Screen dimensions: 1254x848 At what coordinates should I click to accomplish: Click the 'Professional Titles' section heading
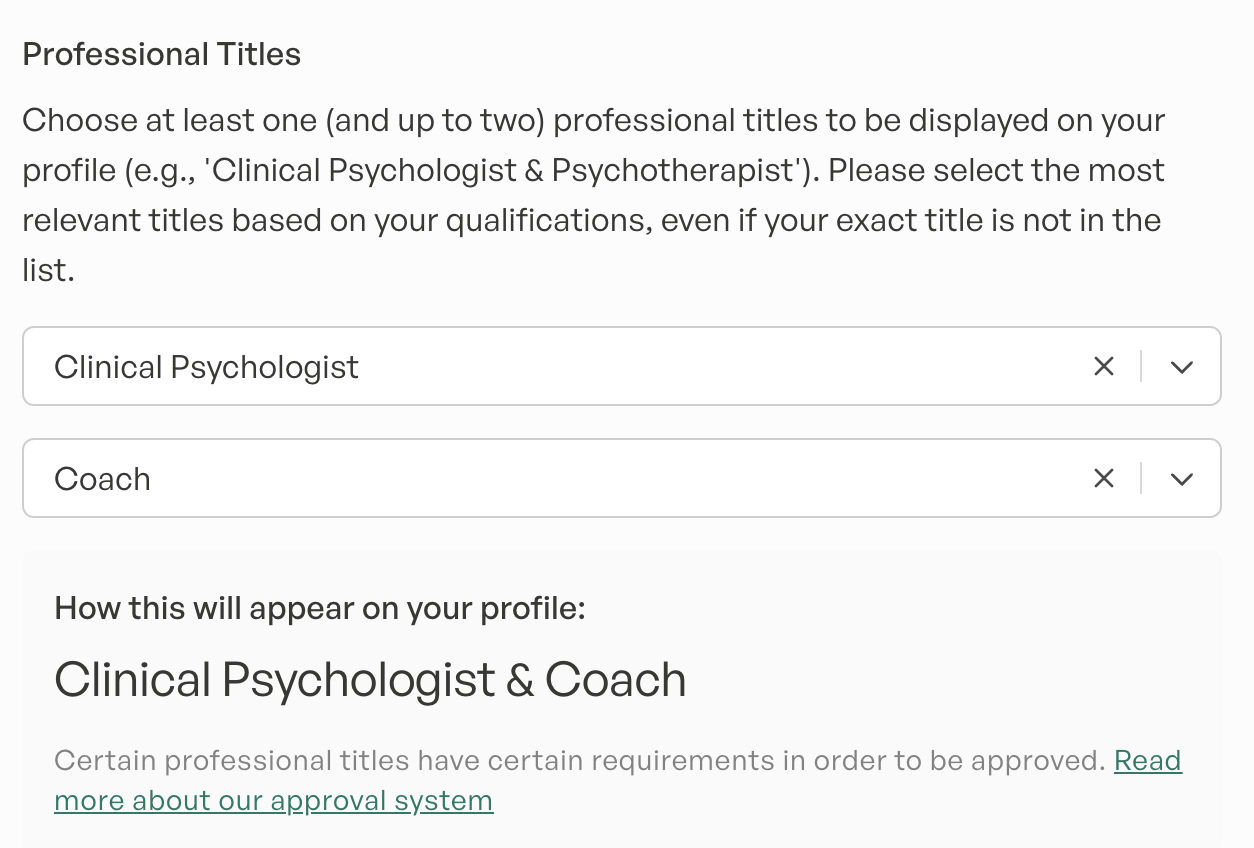pyautogui.click(x=161, y=54)
